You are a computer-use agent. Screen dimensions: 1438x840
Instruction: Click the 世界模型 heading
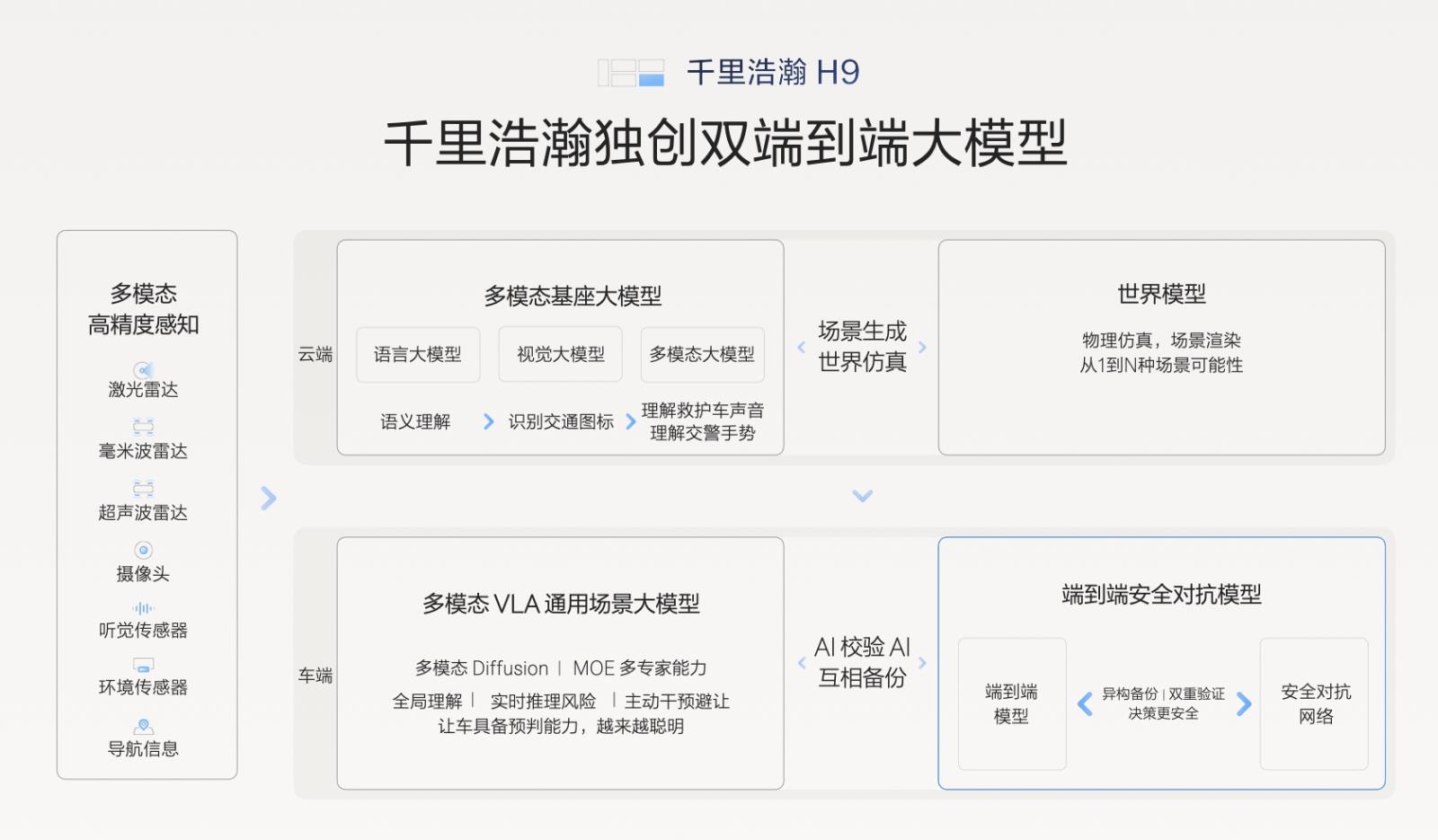click(x=1162, y=295)
